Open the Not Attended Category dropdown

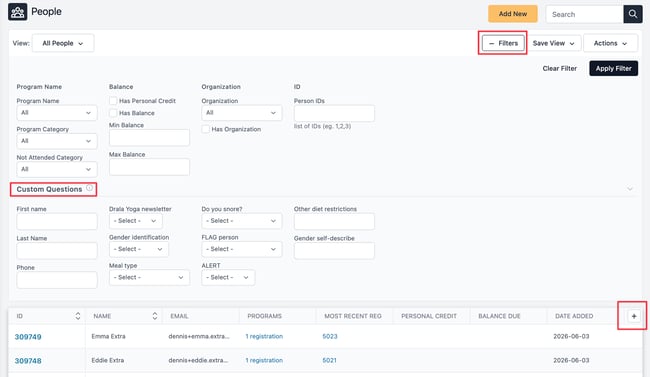point(57,169)
